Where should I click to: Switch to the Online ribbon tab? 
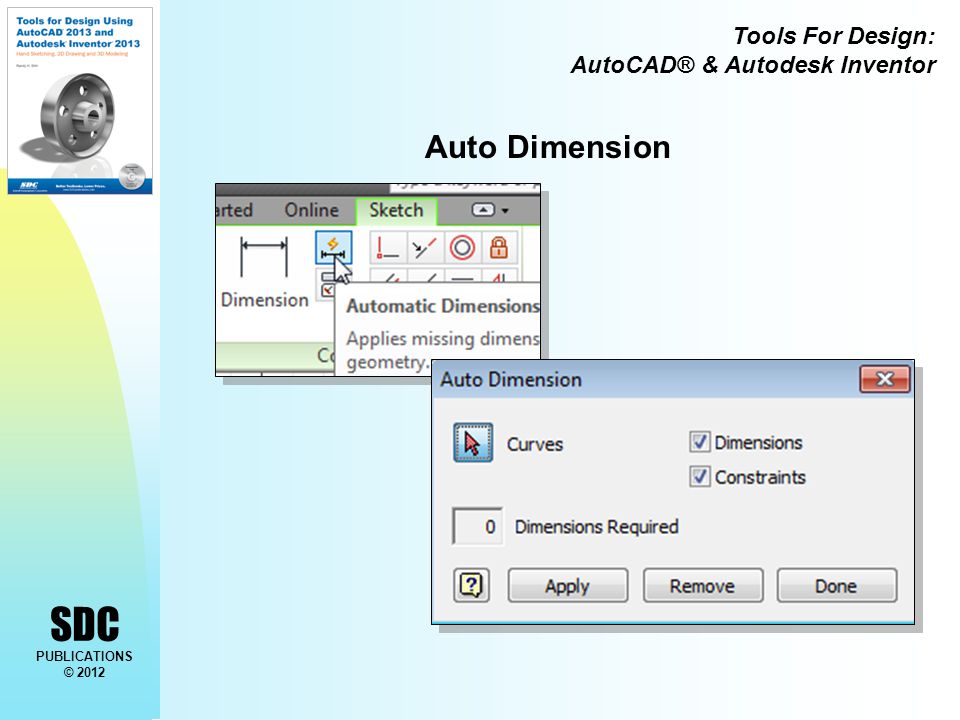pos(312,210)
